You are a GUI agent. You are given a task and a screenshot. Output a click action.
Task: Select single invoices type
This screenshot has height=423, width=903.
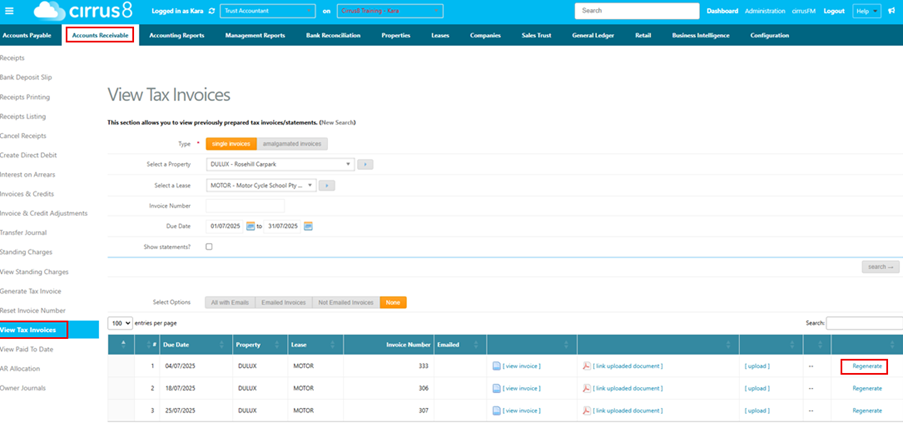(231, 144)
